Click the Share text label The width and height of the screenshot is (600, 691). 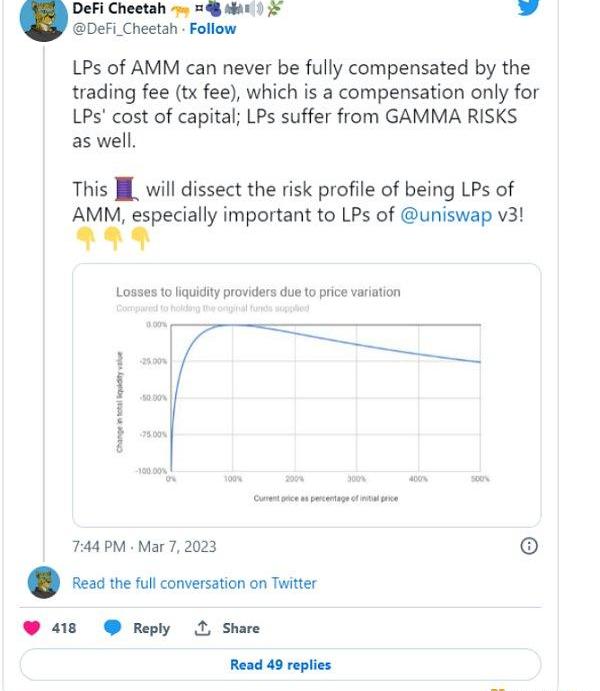point(241,628)
